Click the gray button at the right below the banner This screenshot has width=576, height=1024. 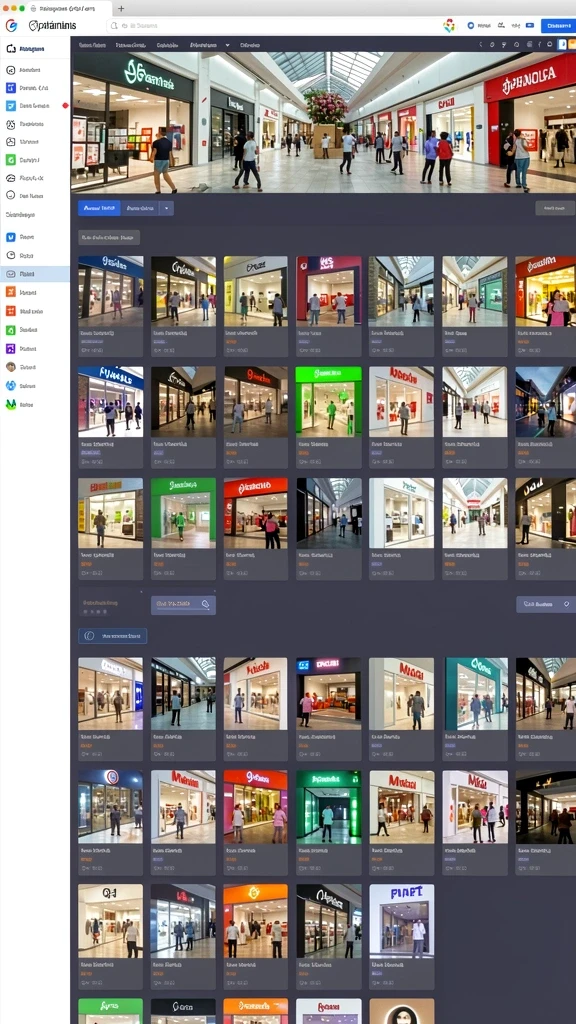pyautogui.click(x=554, y=208)
